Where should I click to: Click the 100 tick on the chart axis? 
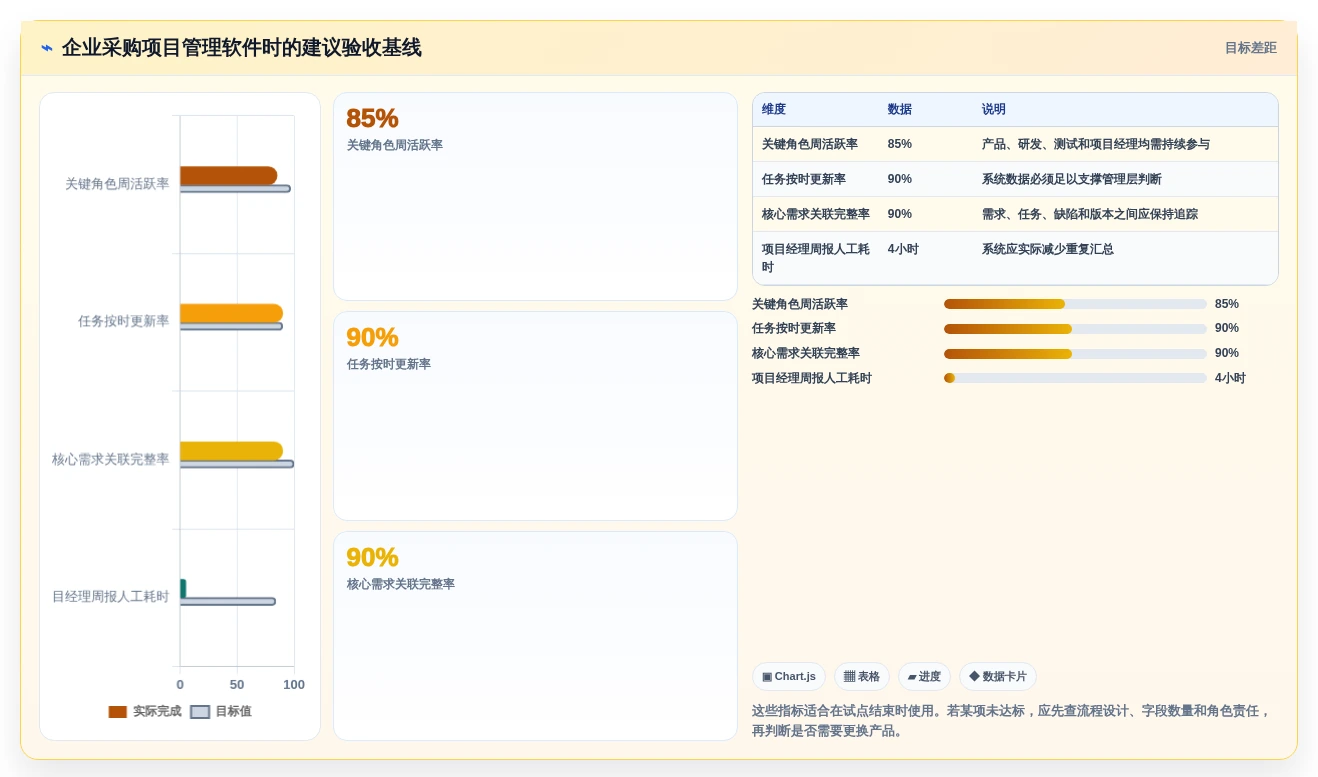click(x=294, y=685)
